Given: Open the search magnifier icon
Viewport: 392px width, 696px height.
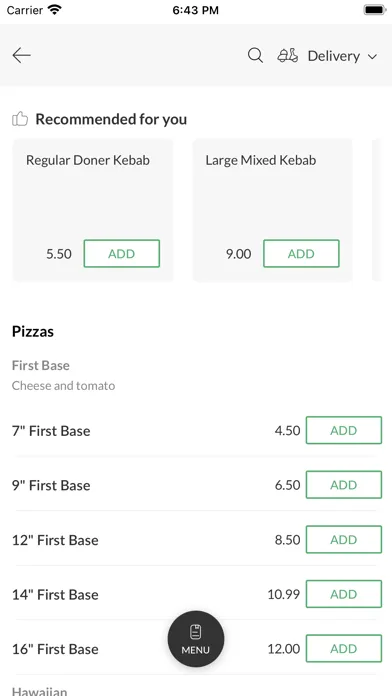Looking at the screenshot, I should tap(255, 55).
